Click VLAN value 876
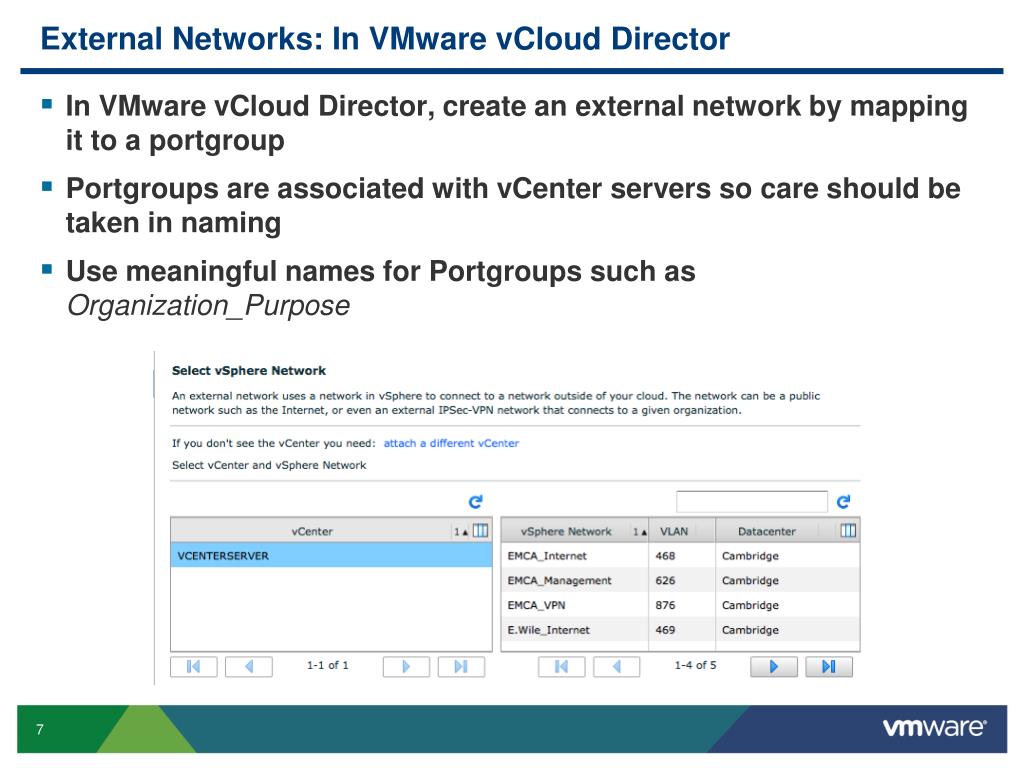Viewport: 1024px width, 768px height. coord(665,605)
